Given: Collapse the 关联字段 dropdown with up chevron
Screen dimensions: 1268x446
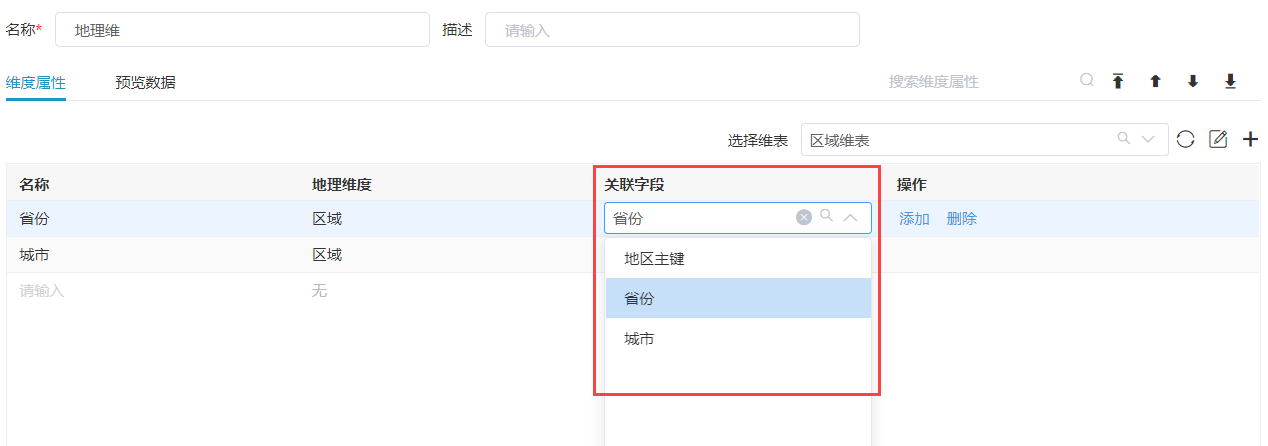Looking at the screenshot, I should pyautogui.click(x=851, y=217).
